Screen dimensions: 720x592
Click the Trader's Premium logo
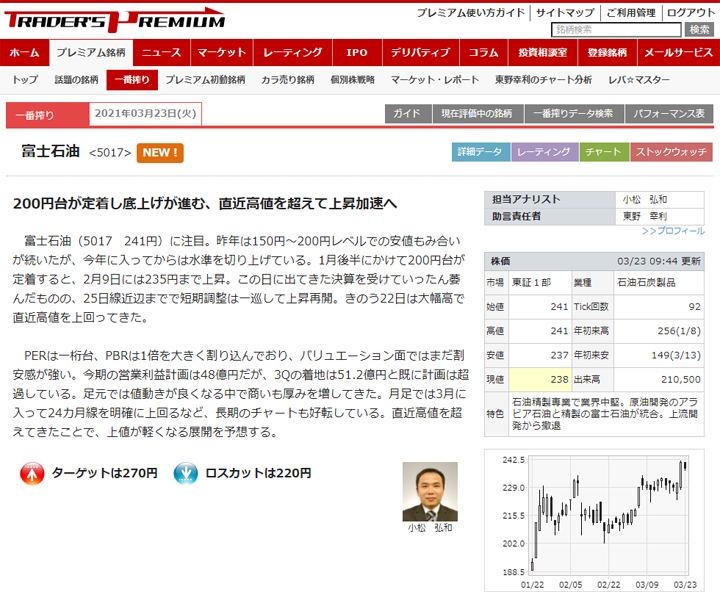[115, 20]
